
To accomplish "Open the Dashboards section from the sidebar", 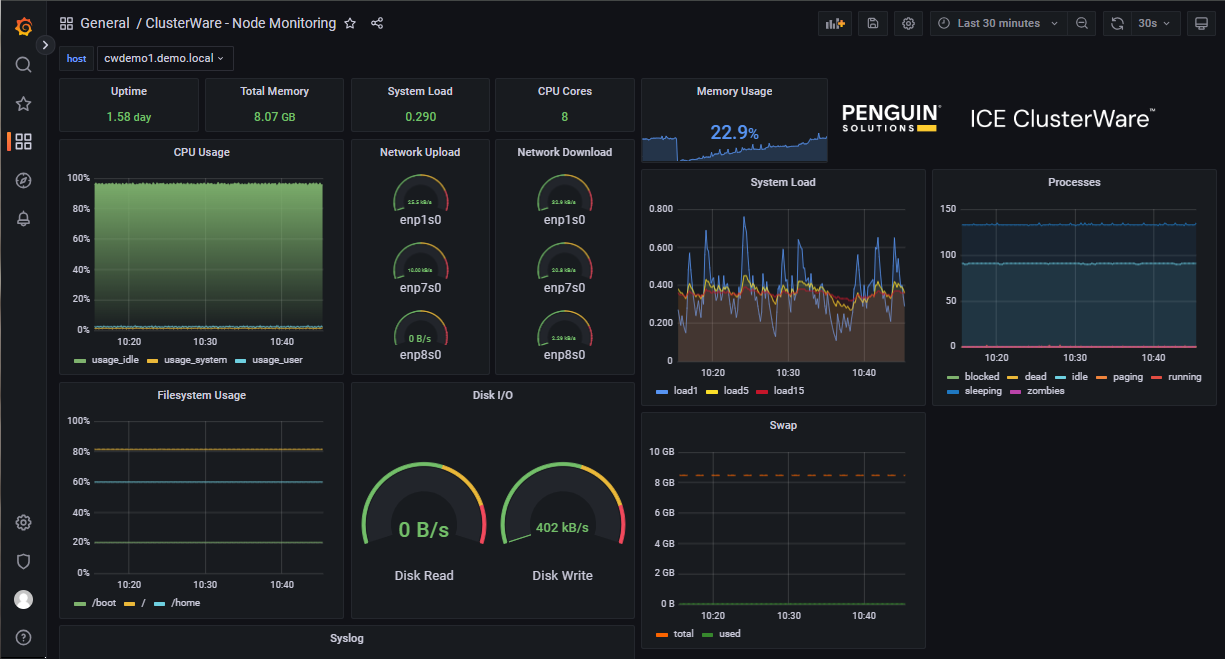I will pyautogui.click(x=23, y=141).
